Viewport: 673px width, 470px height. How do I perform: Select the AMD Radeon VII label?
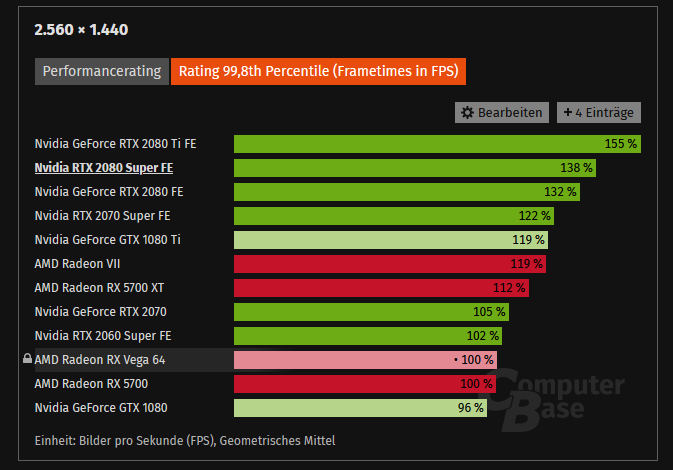click(77, 264)
